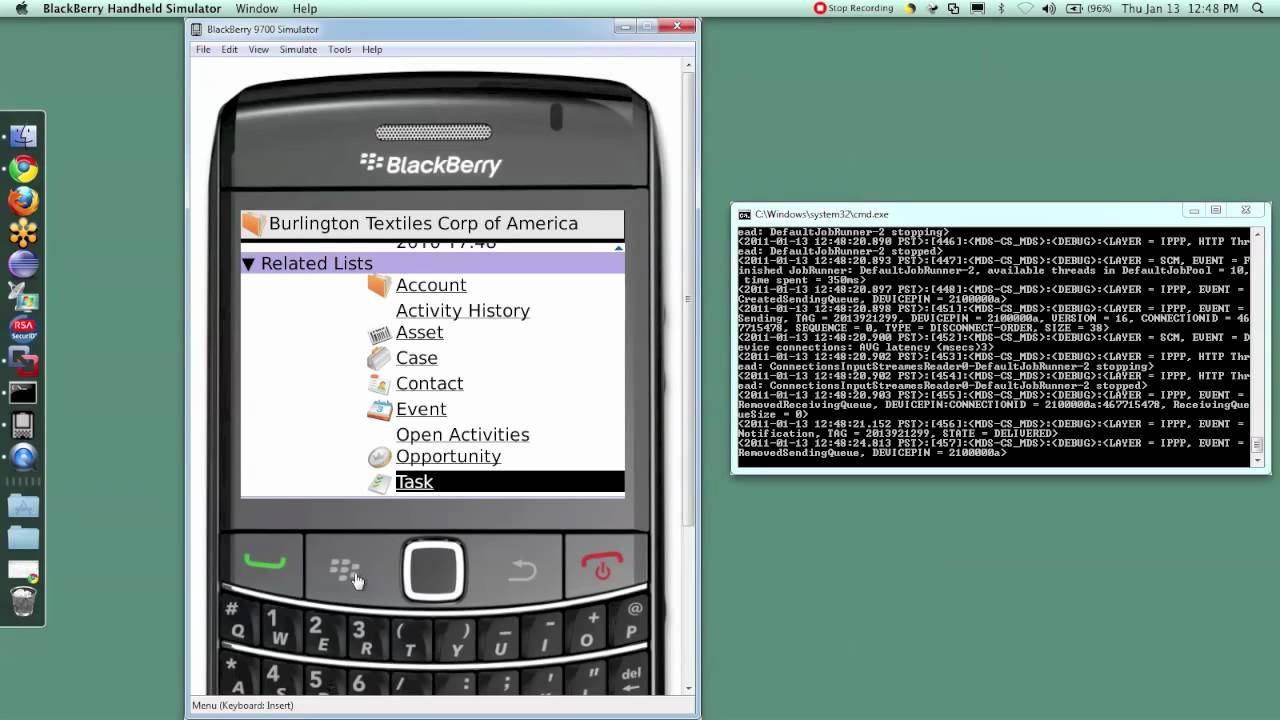The height and width of the screenshot is (720, 1280).
Task: Open Eclipse from the dock
Action: click(23, 265)
